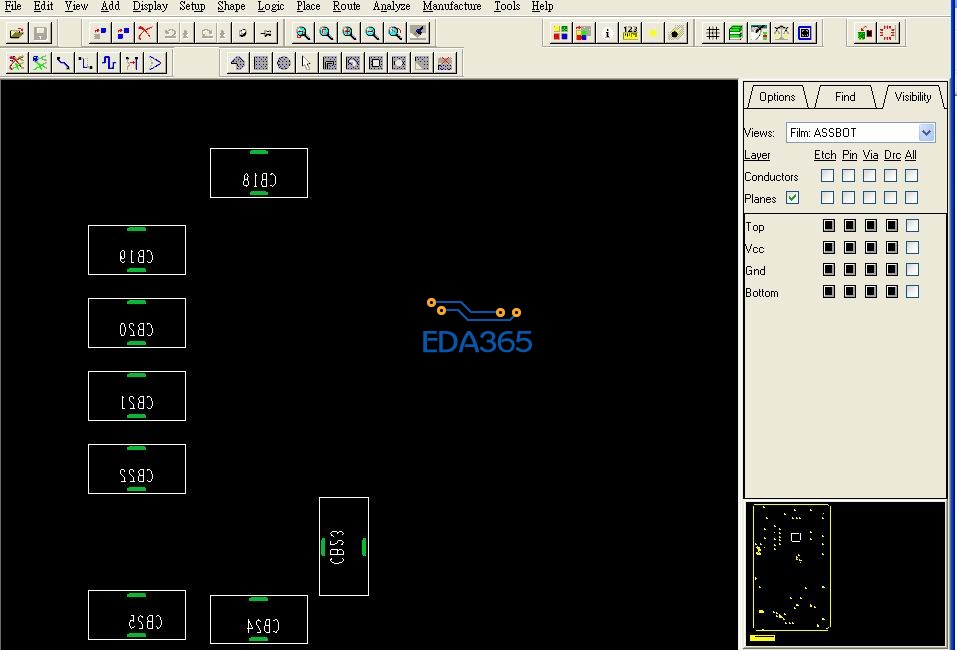957x650 pixels.
Task: Click the Redraw paintbrush icon
Action: coord(418,33)
